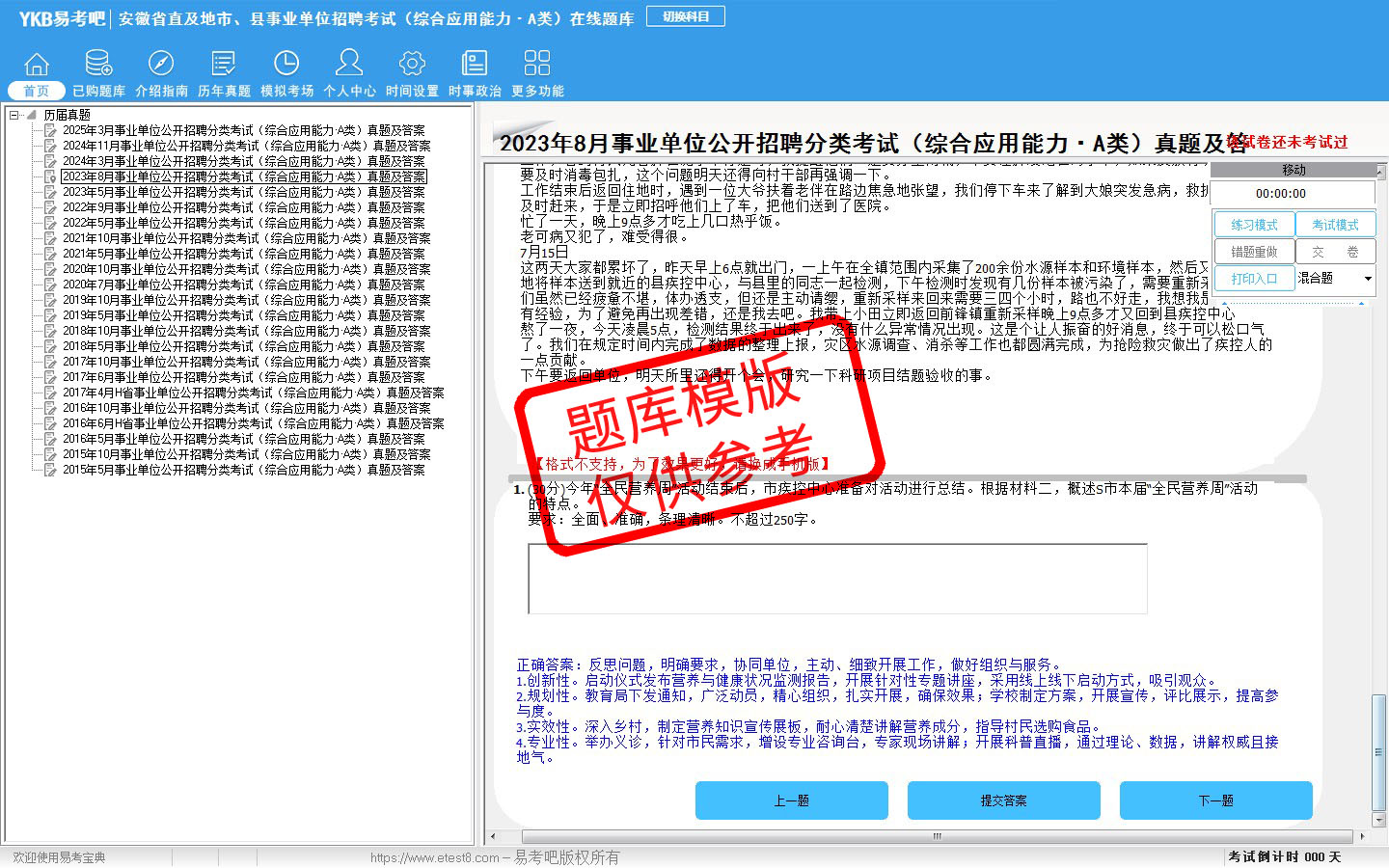Switch to 练习模式 practice mode

pos(1253,225)
